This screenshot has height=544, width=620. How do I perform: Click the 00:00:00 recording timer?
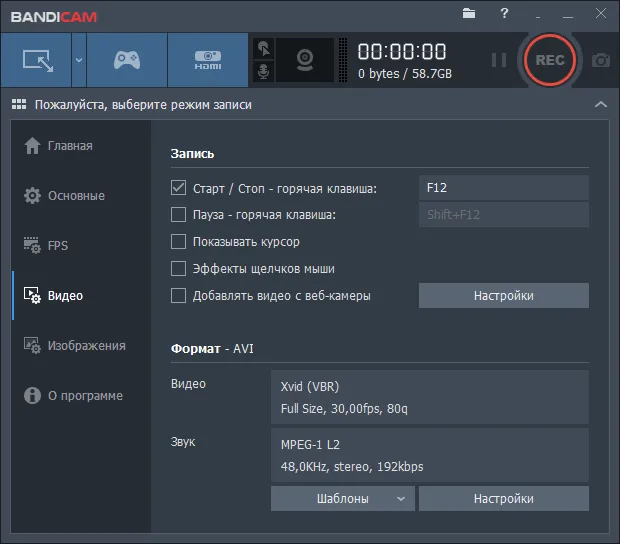pos(402,52)
